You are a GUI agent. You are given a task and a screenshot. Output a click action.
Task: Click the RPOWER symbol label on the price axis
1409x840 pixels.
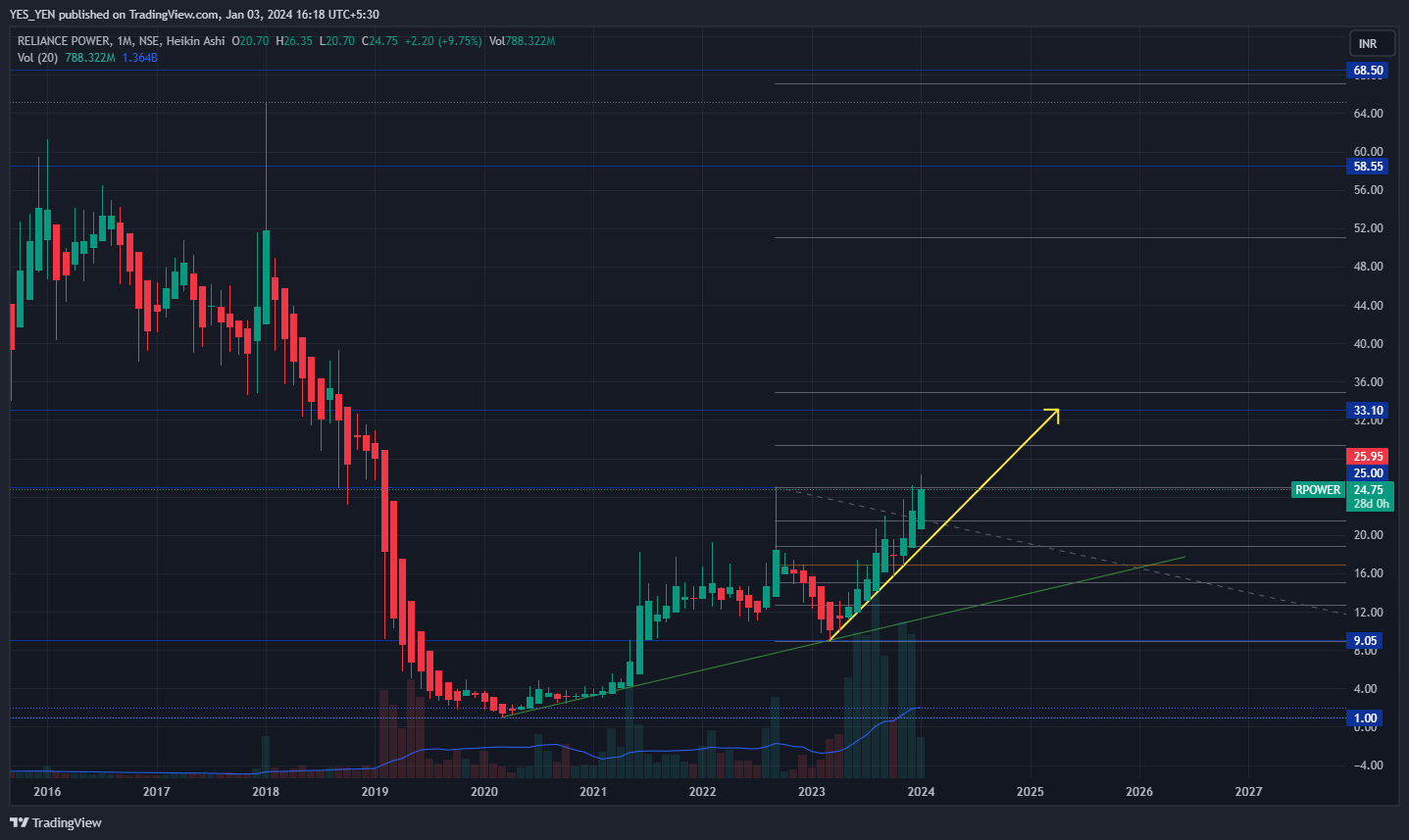(x=1317, y=490)
